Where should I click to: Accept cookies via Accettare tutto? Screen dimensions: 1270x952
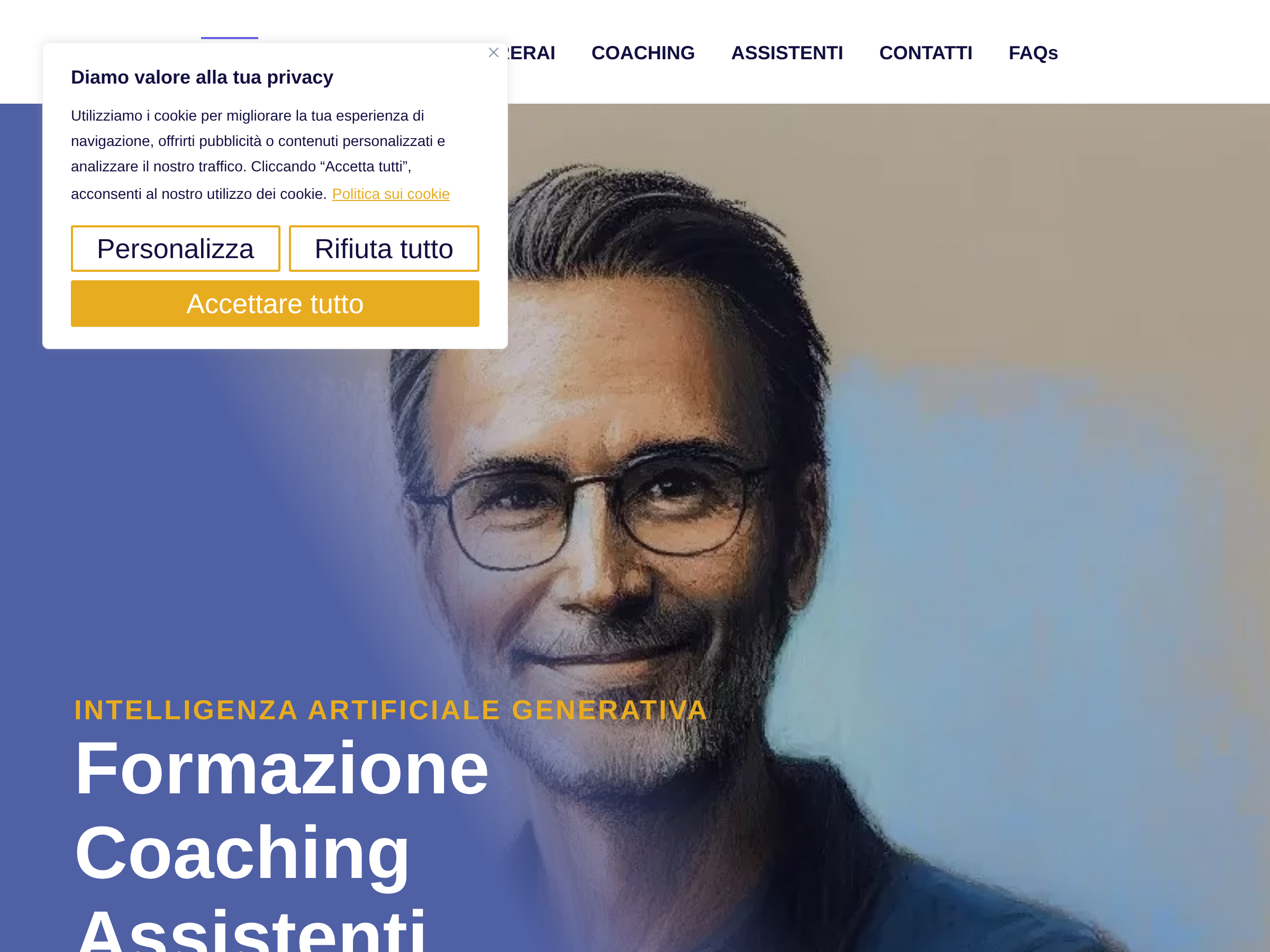[x=275, y=304]
